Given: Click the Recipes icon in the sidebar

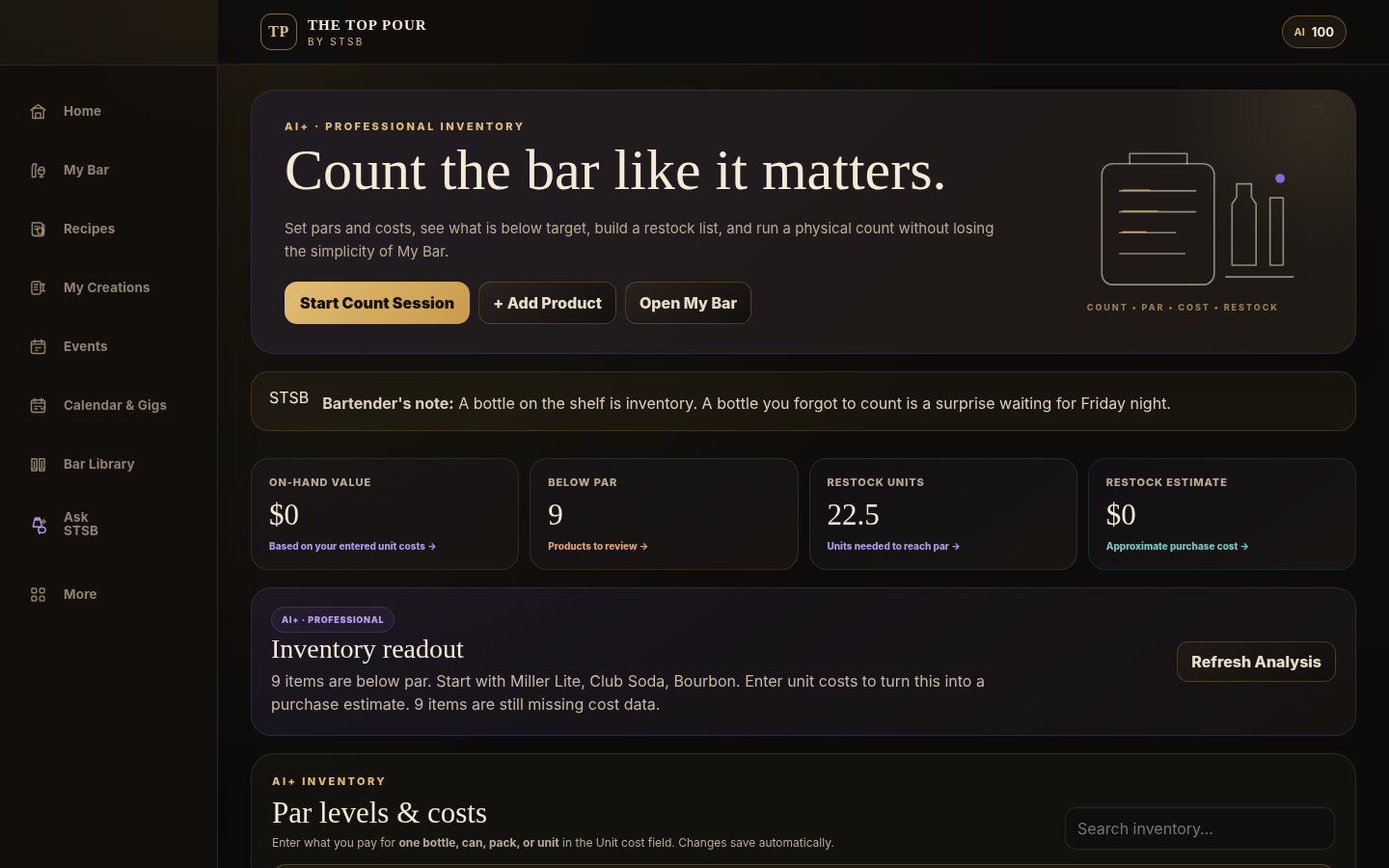Looking at the screenshot, I should pos(38,230).
